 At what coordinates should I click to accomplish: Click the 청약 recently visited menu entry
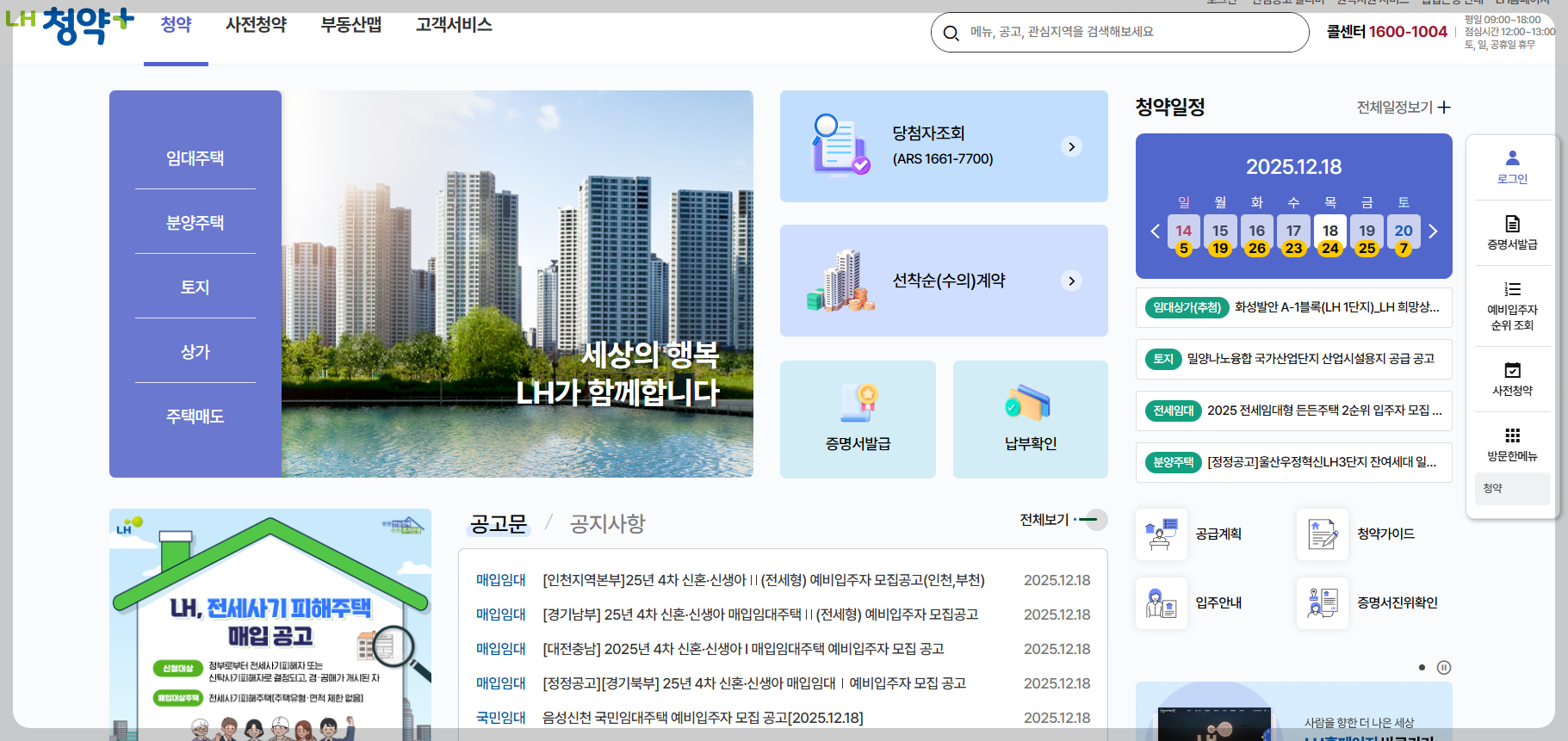pyautogui.click(x=1512, y=489)
